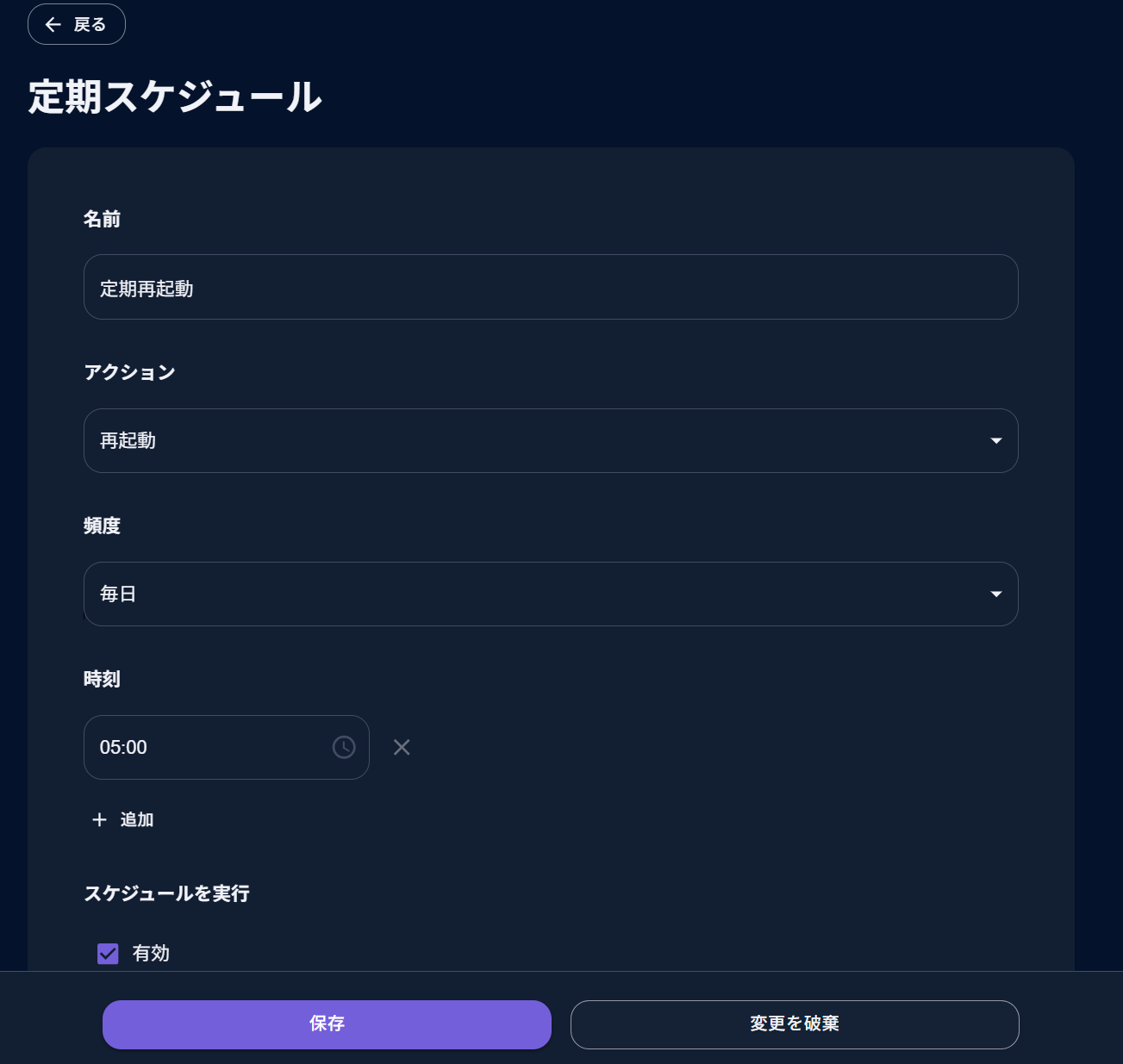Image resolution: width=1123 pixels, height=1064 pixels.
Task: Click the 有効 label text
Action: click(x=151, y=953)
